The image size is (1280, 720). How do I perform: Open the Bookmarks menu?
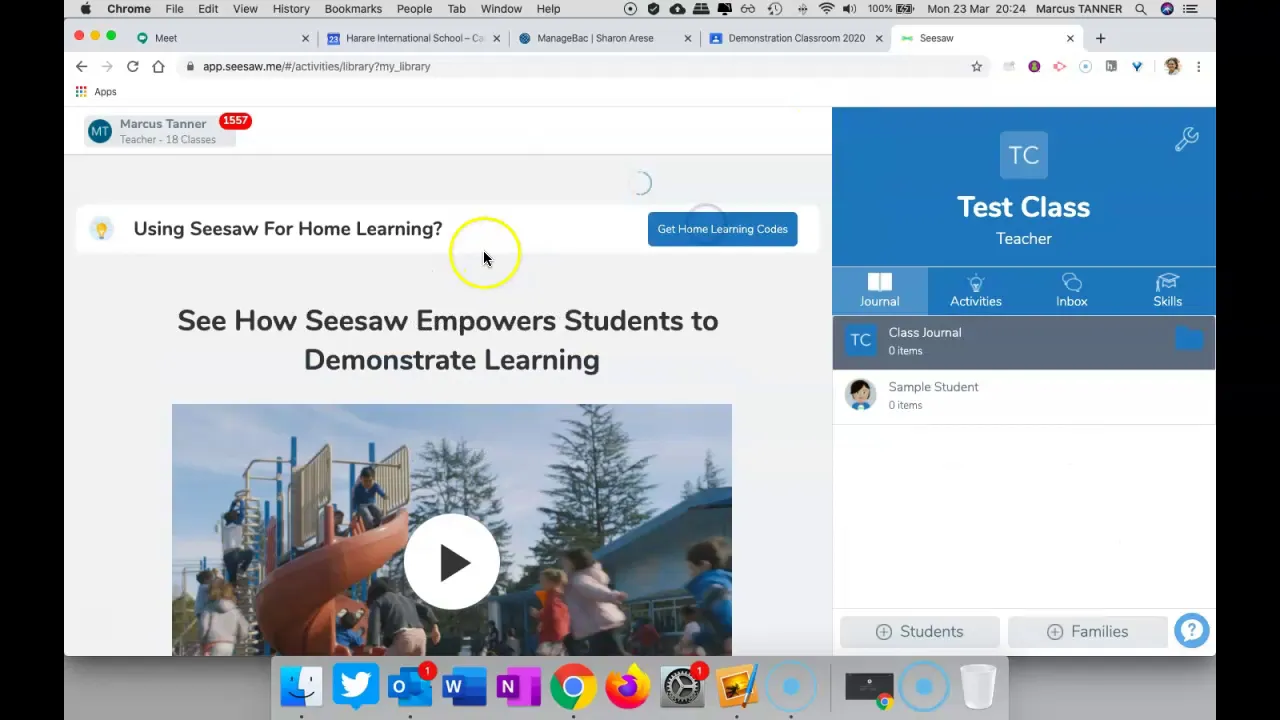click(353, 9)
